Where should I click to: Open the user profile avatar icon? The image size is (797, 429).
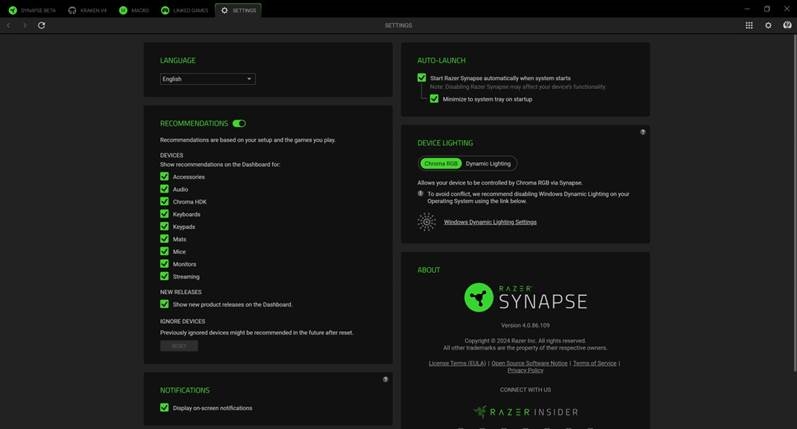pos(787,25)
